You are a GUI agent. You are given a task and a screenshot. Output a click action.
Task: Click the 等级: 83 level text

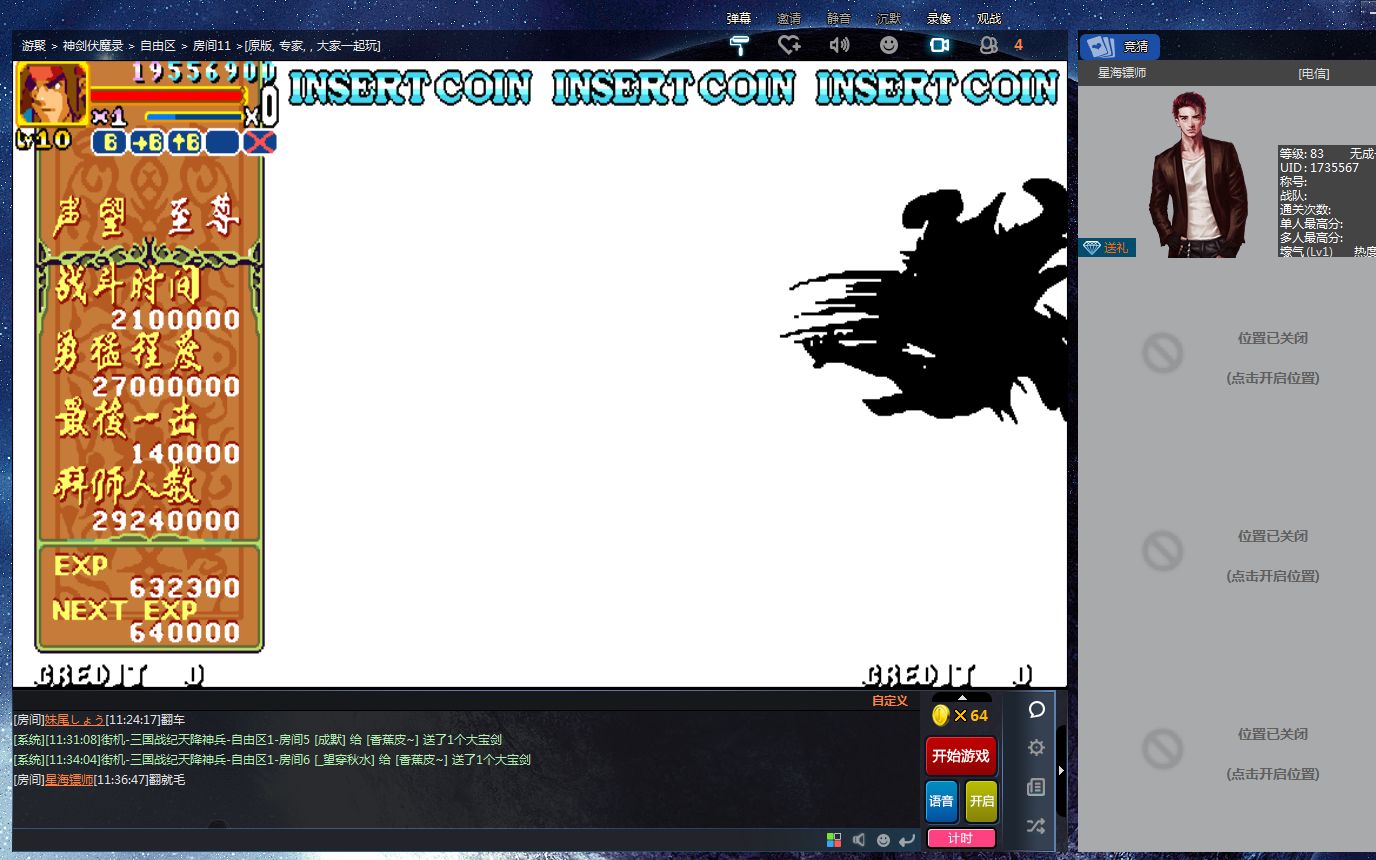point(1301,154)
